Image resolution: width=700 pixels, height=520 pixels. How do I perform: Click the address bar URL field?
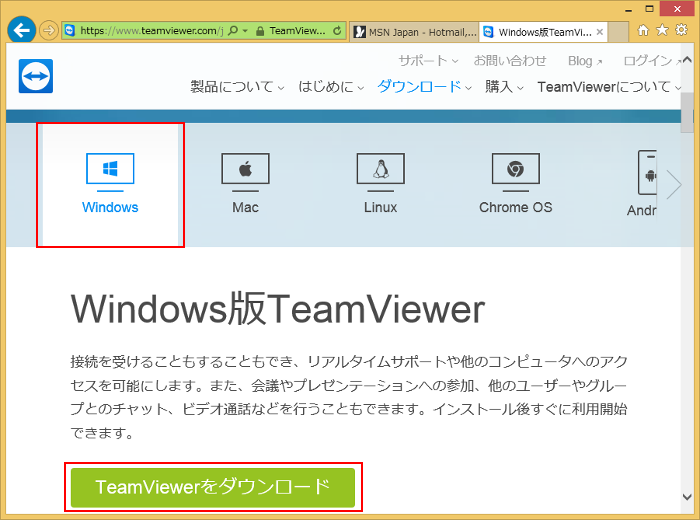[x=151, y=31]
